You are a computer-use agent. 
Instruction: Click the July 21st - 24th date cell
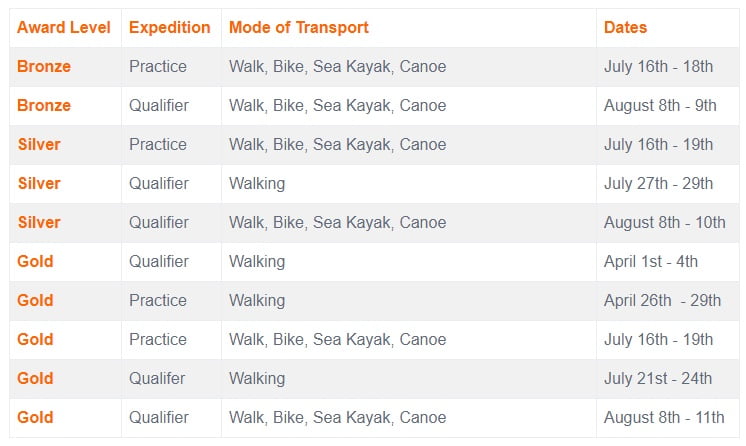[658, 379]
